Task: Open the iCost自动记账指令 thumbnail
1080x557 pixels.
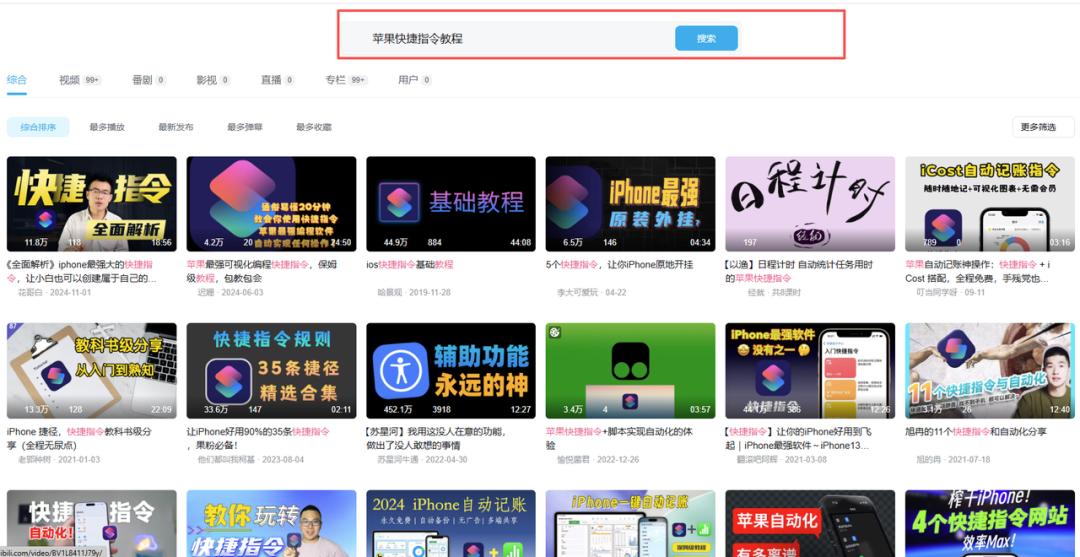Action: 990,204
